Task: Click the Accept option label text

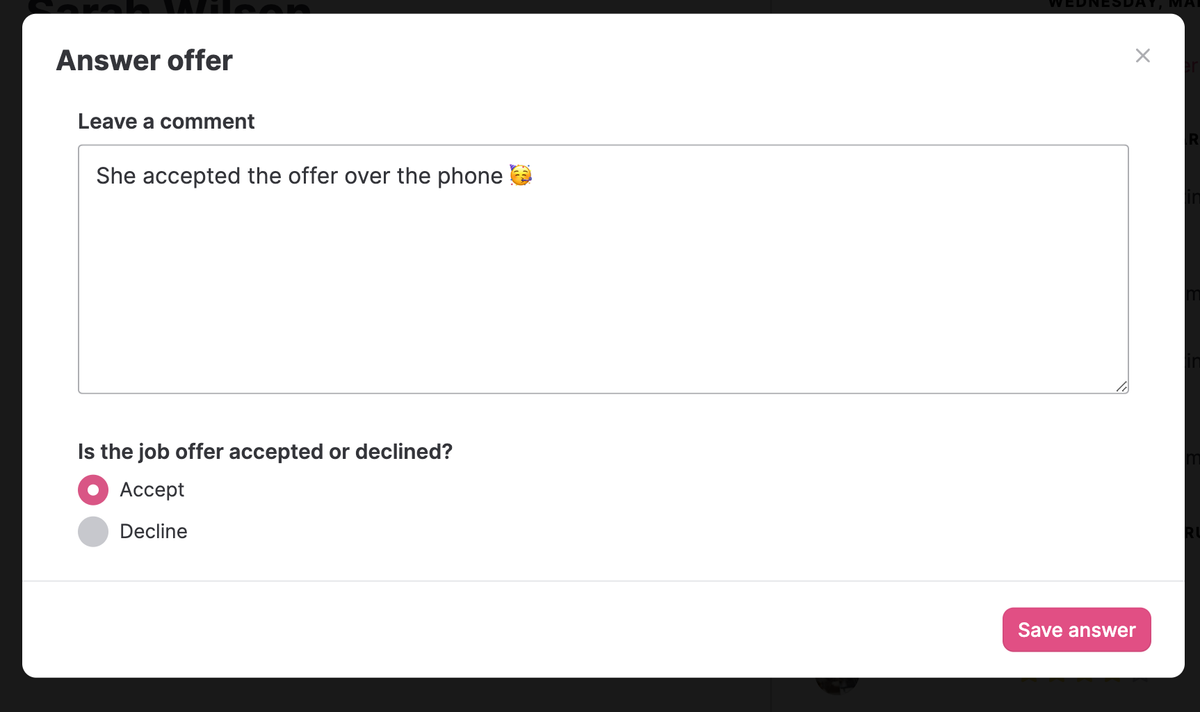Action: tap(152, 490)
